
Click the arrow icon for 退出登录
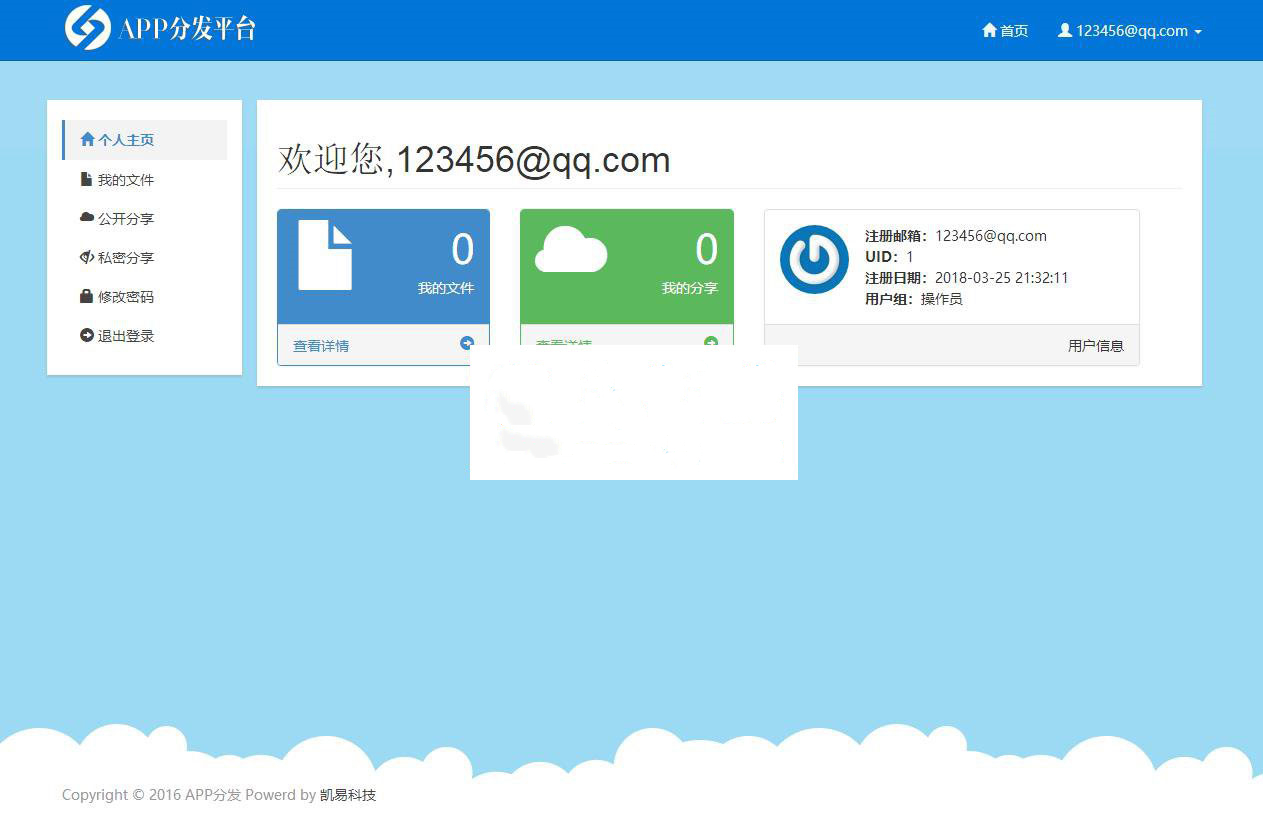tap(86, 336)
